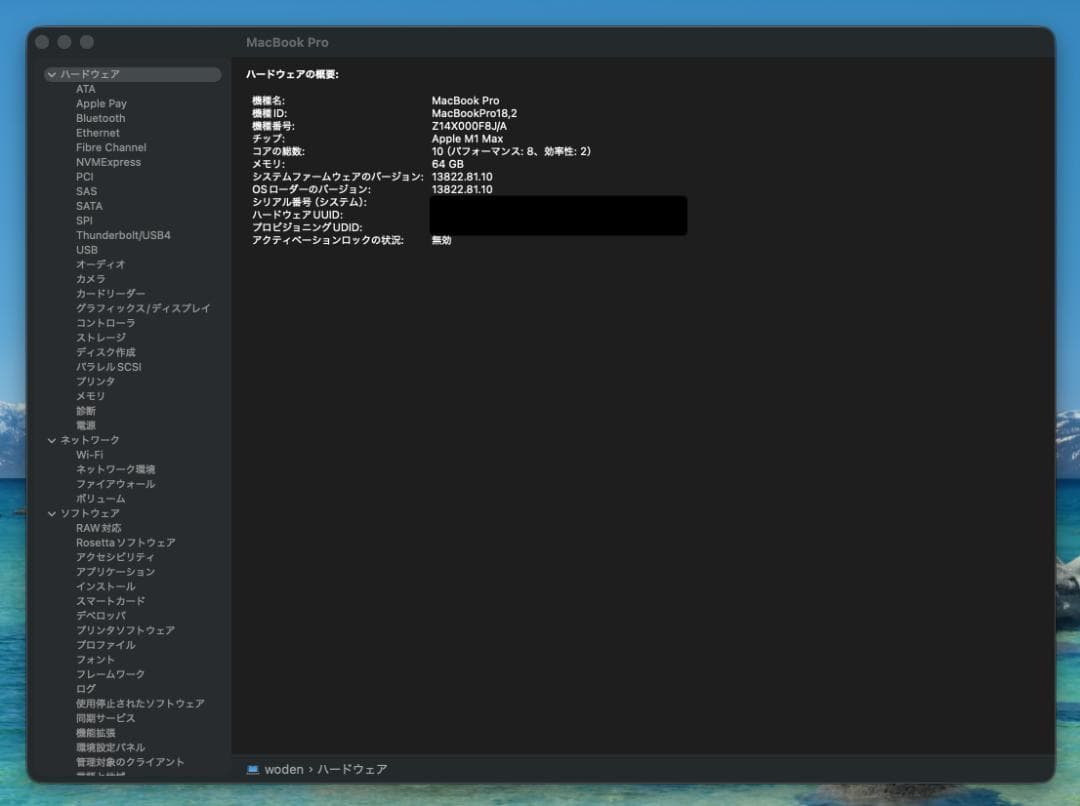Open アプリケーション in the sidebar
The height and width of the screenshot is (806, 1080).
click(x=116, y=572)
